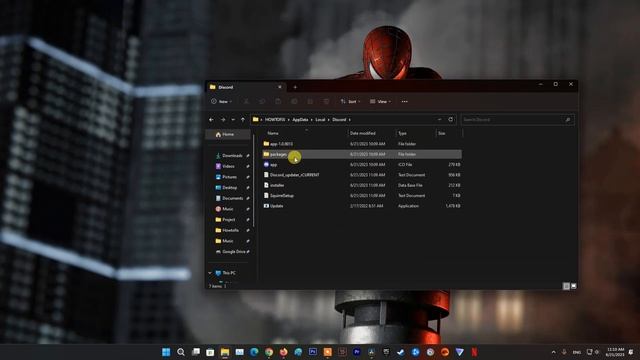The image size is (640, 360).
Task: Open the See more ellipsis menu
Action: click(404, 102)
